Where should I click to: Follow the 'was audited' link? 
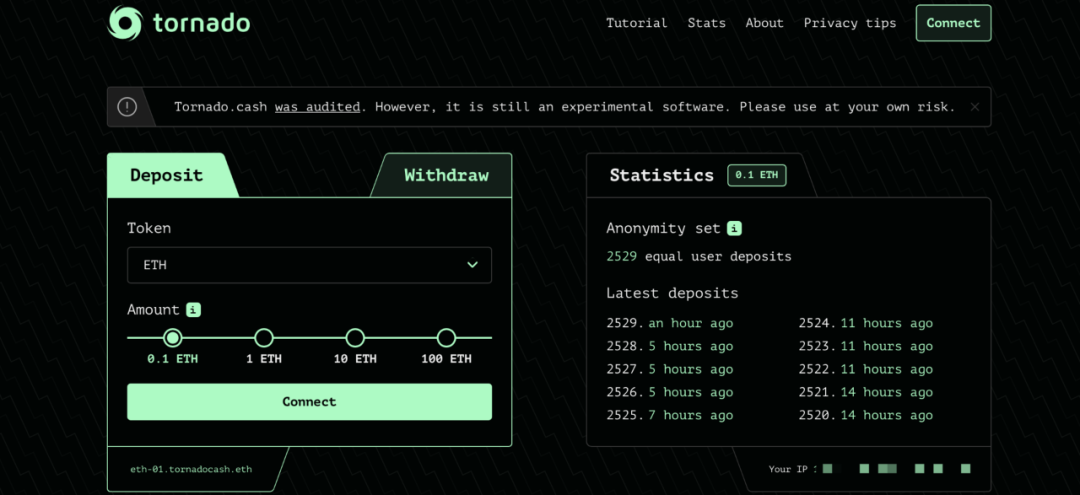pyautogui.click(x=317, y=107)
